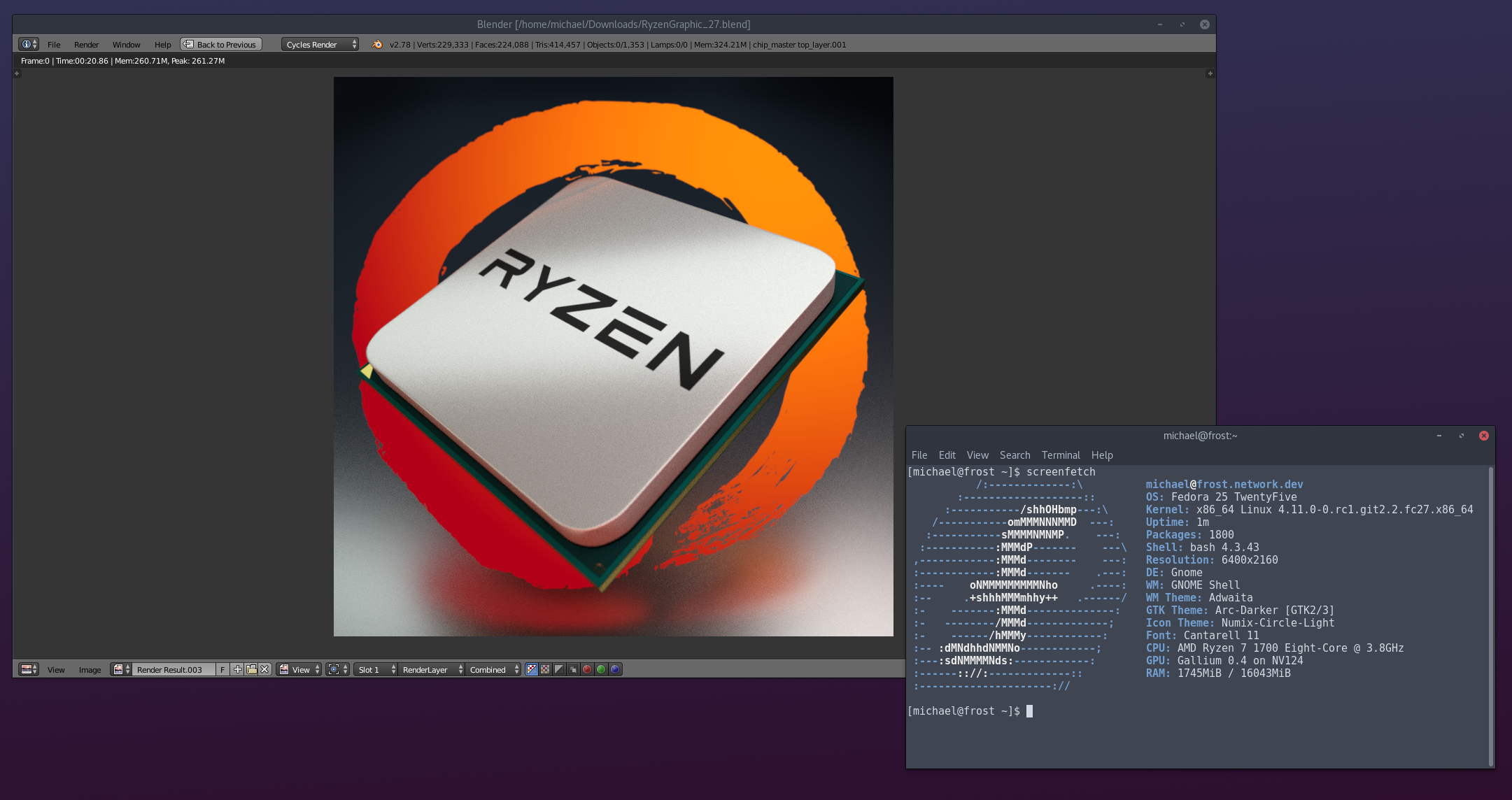Viewport: 1512px width, 800px height.
Task: Open the Cycles Render engine dropdown
Action: 320,44
